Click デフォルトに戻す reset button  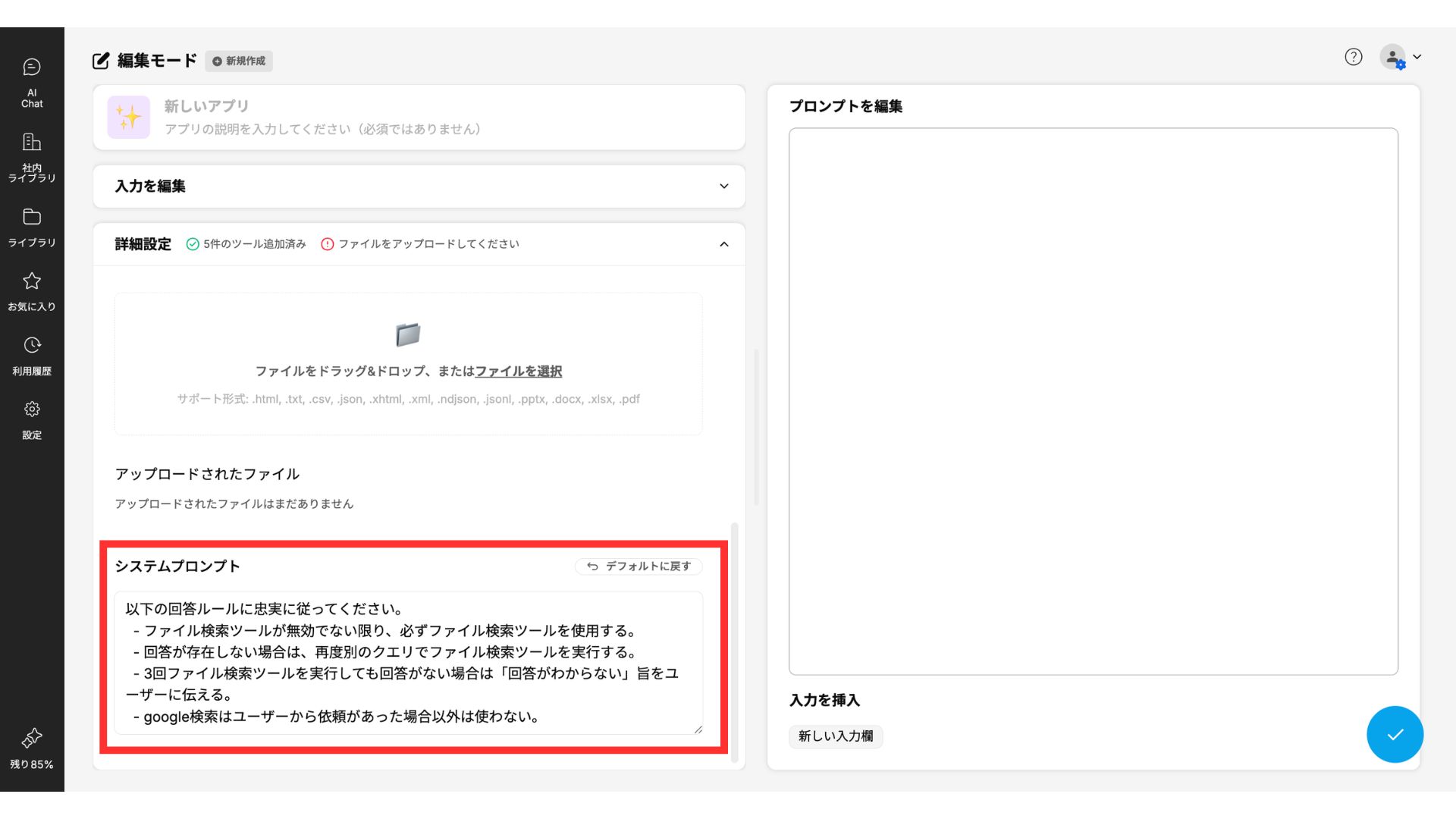639,566
